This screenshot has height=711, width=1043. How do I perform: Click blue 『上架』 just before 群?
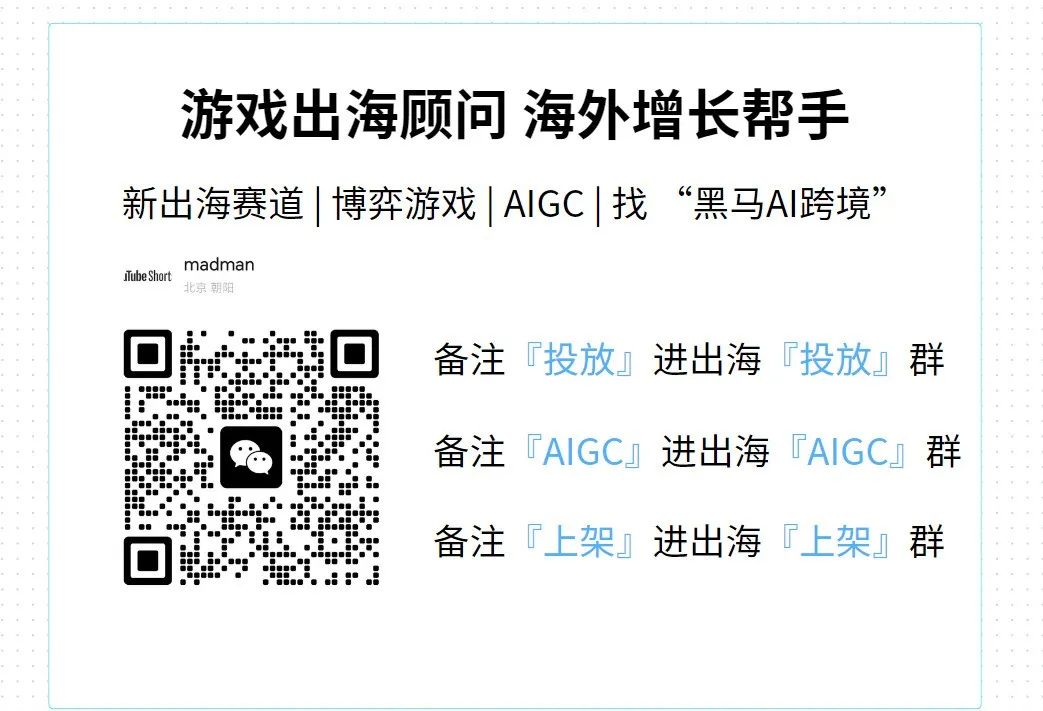pyautogui.click(x=835, y=541)
